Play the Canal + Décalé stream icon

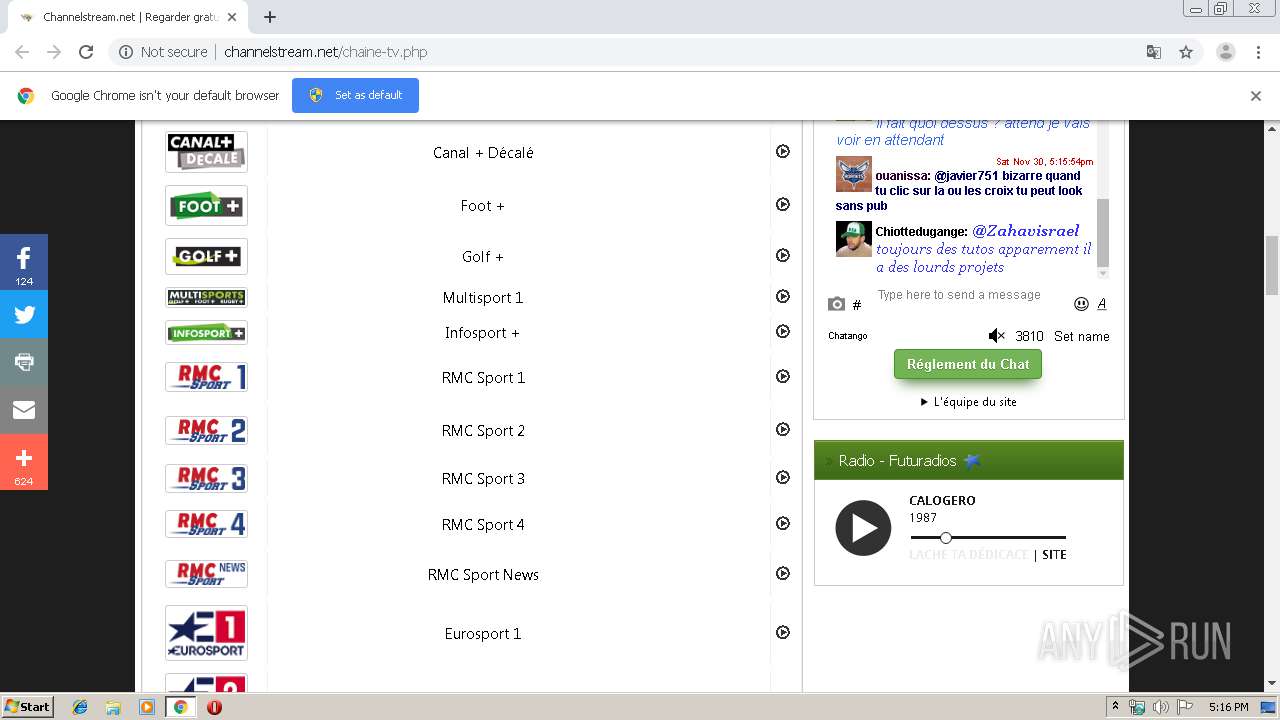pyautogui.click(x=783, y=151)
